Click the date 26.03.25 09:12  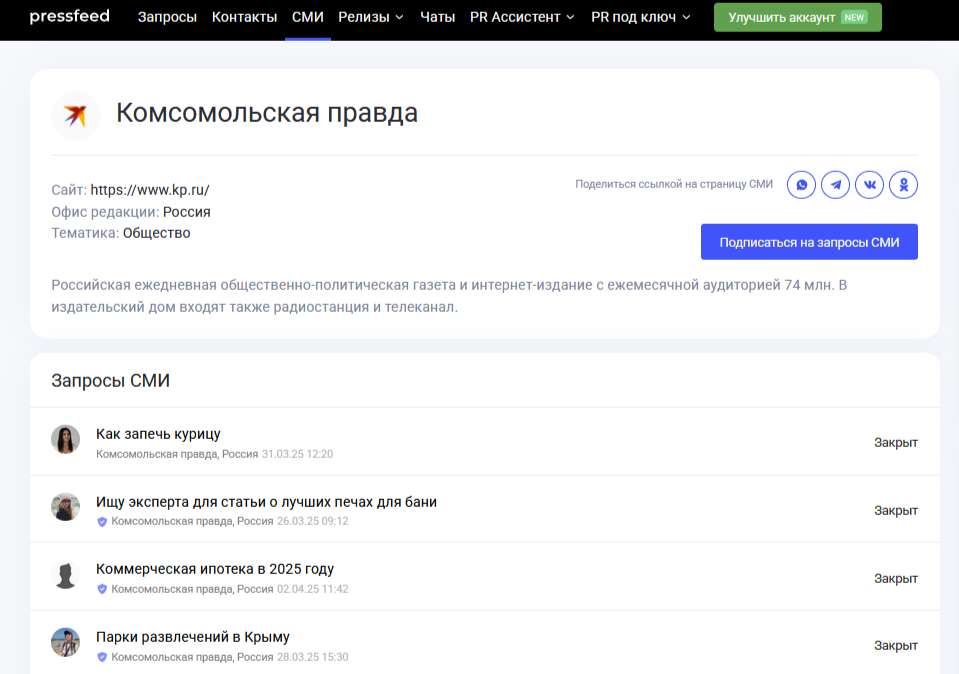tap(313, 521)
